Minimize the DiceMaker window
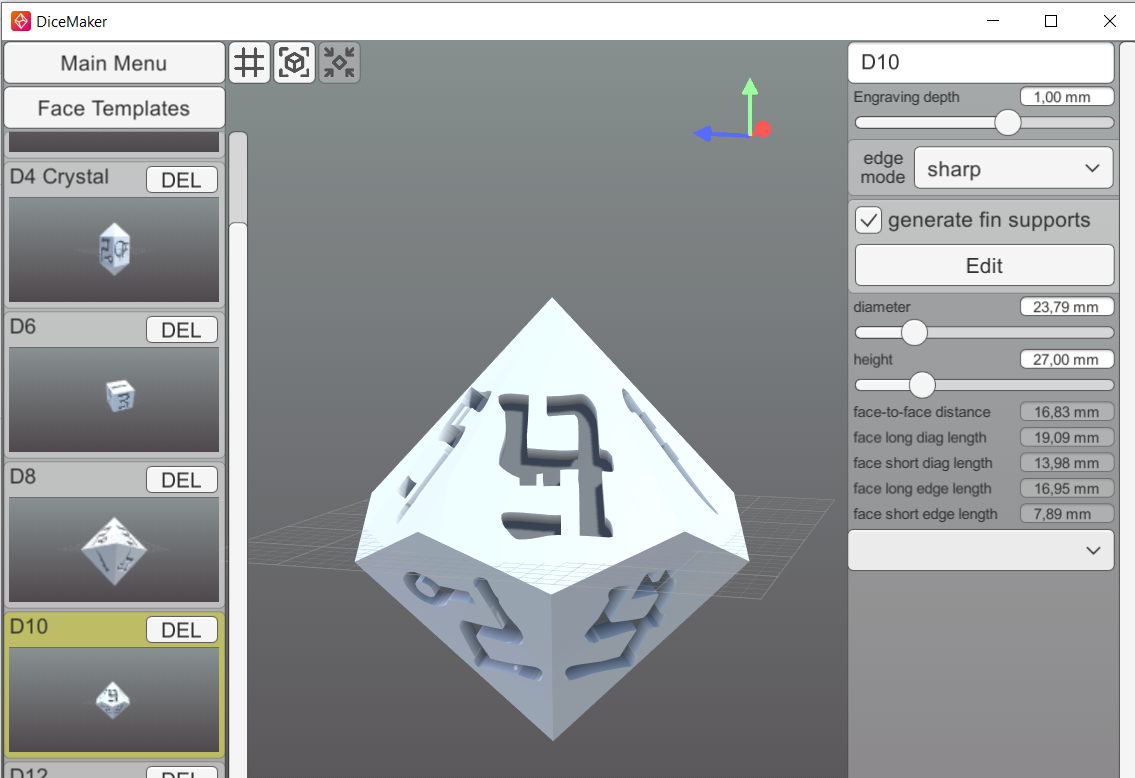Screen dimensions: 1135x778 [x=993, y=21]
